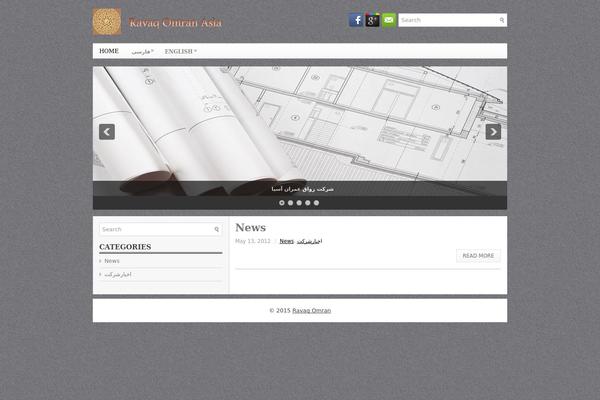Select the fourth slider pagination dot

pyautogui.click(x=308, y=203)
